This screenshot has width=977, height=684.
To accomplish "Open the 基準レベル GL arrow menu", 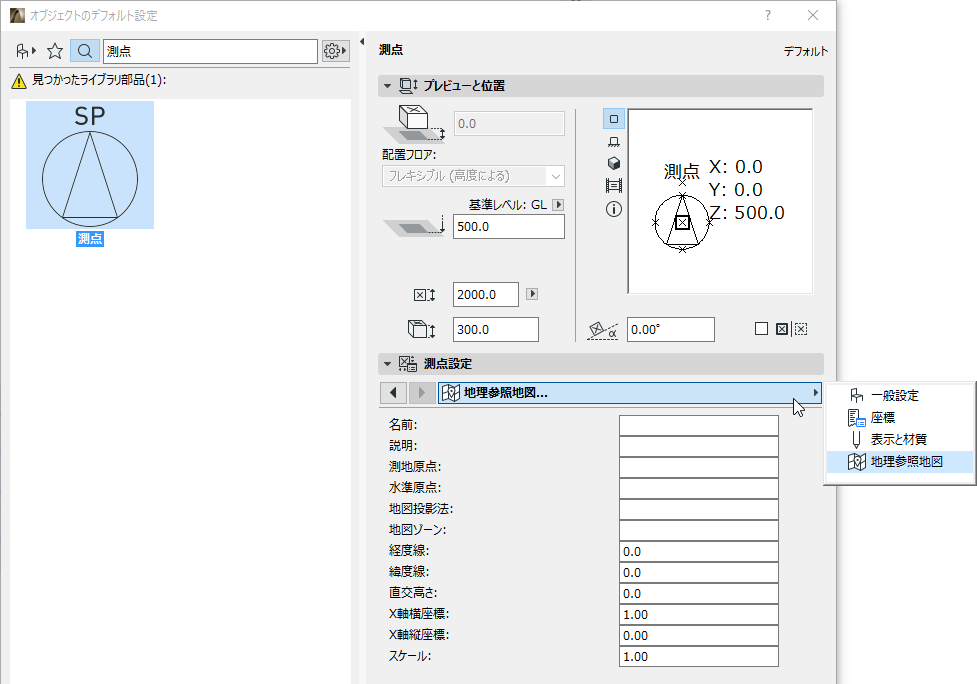I will 558,204.
